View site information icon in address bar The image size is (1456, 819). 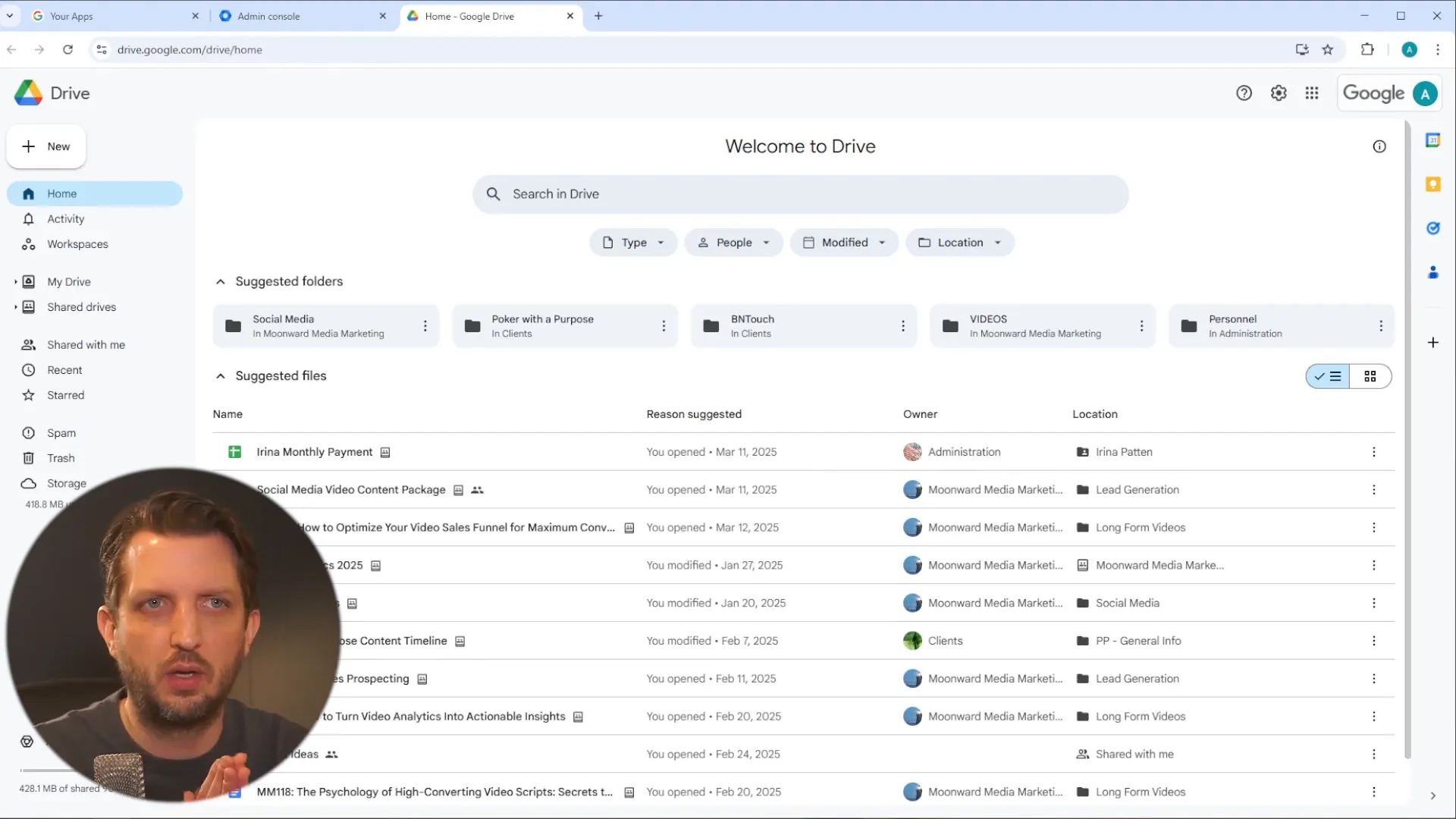(x=102, y=50)
